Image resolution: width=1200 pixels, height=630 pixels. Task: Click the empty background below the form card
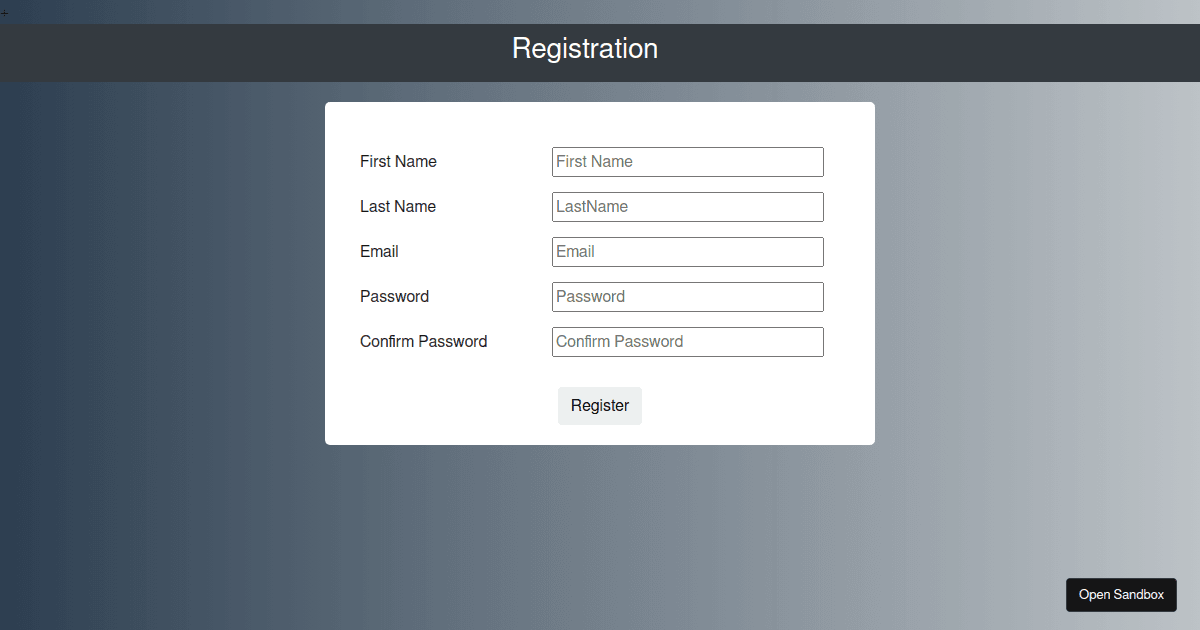click(x=600, y=540)
